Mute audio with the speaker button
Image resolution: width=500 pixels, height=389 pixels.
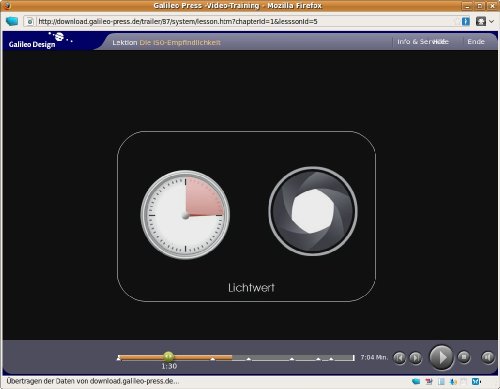(488, 357)
